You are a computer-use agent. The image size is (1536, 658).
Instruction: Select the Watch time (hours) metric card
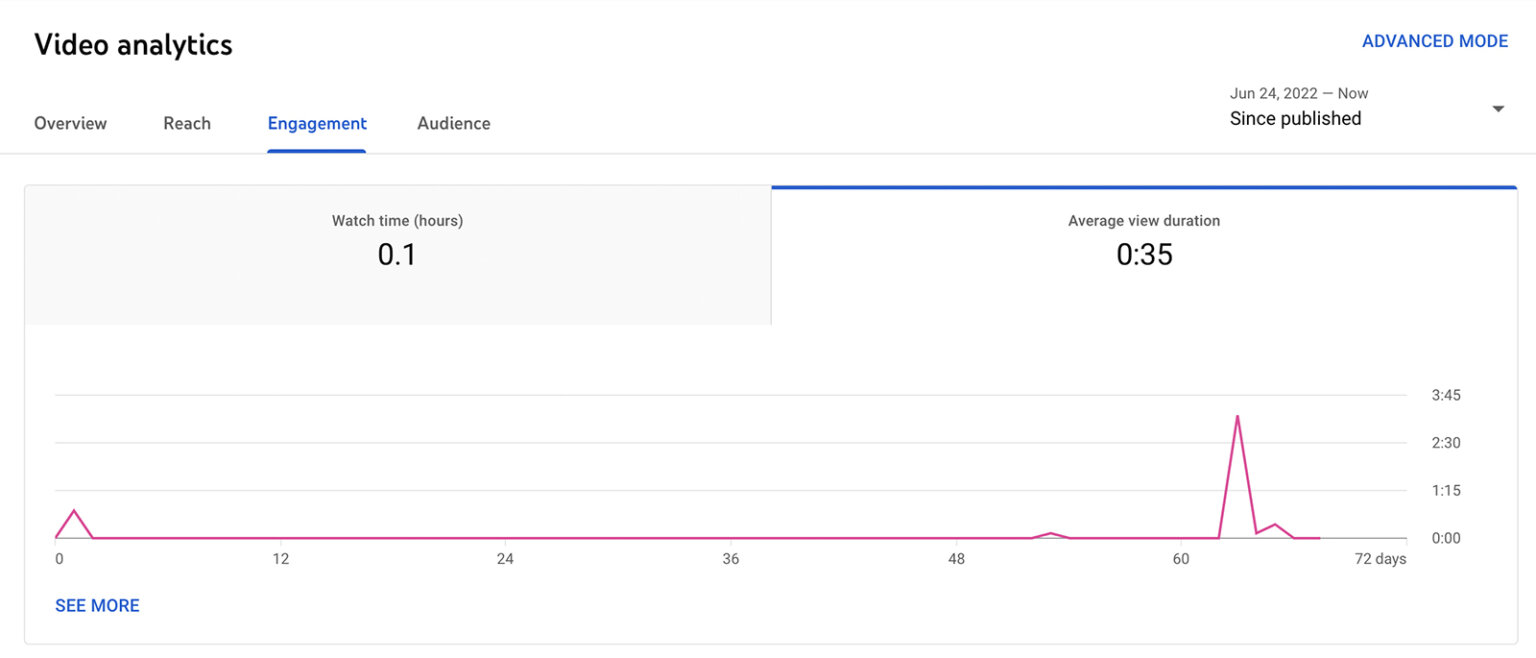397,253
